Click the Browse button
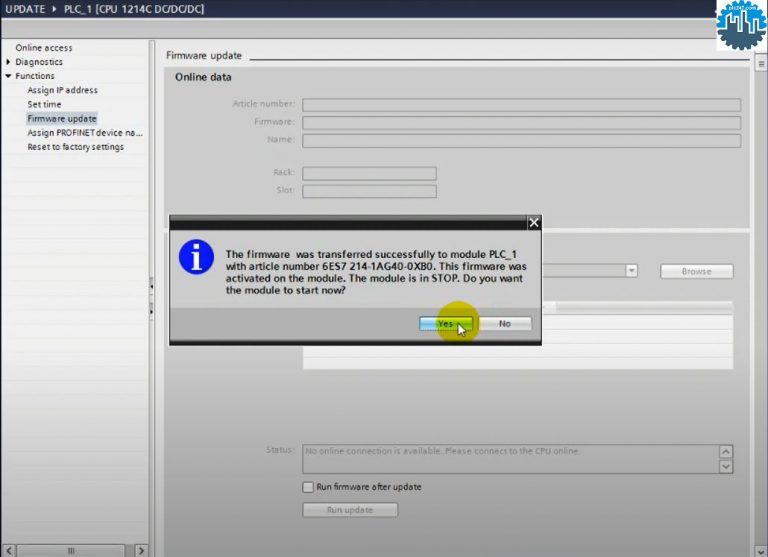This screenshot has height=557, width=768. (696, 271)
